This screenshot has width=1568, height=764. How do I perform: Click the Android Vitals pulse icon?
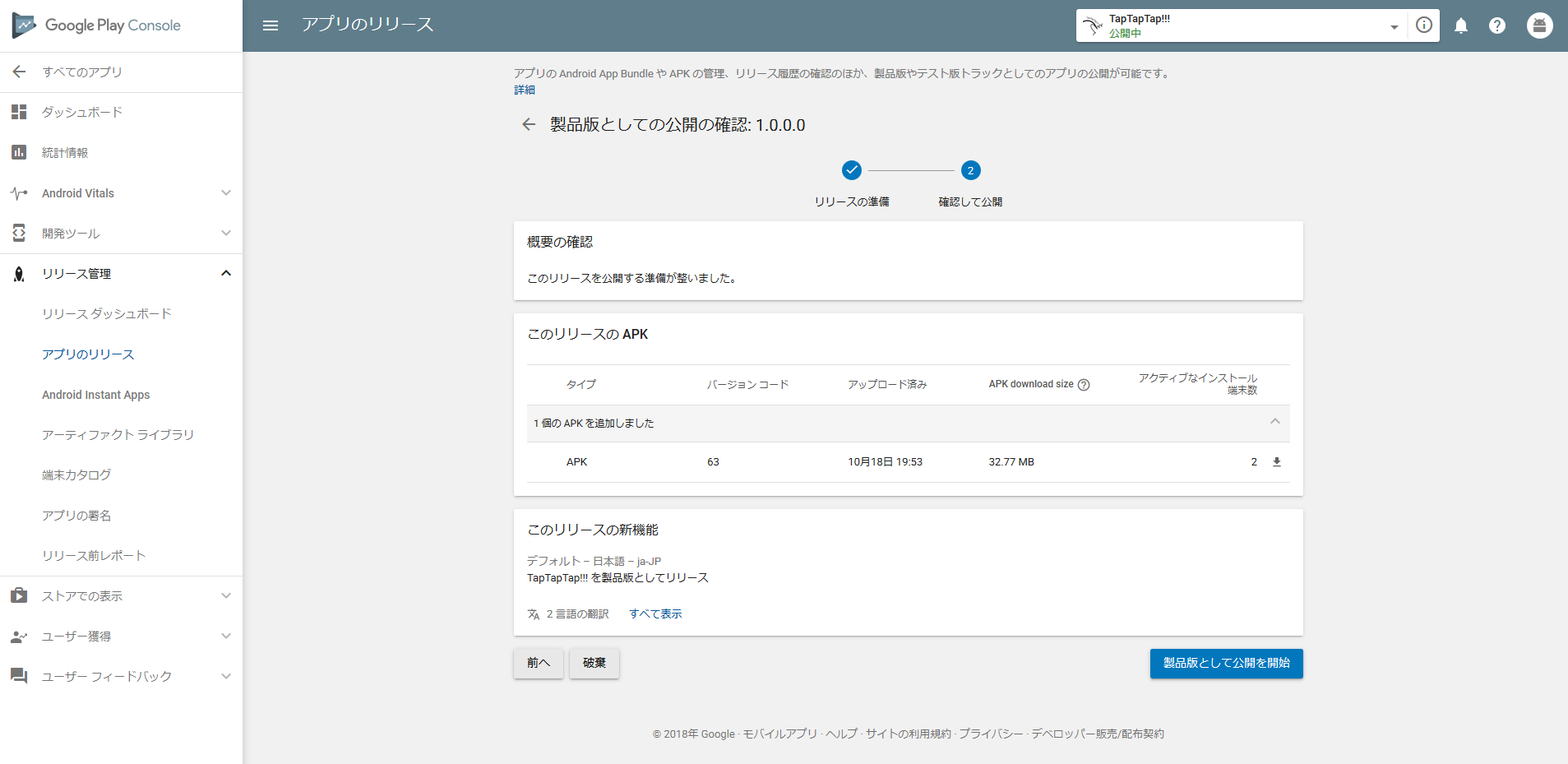[19, 193]
